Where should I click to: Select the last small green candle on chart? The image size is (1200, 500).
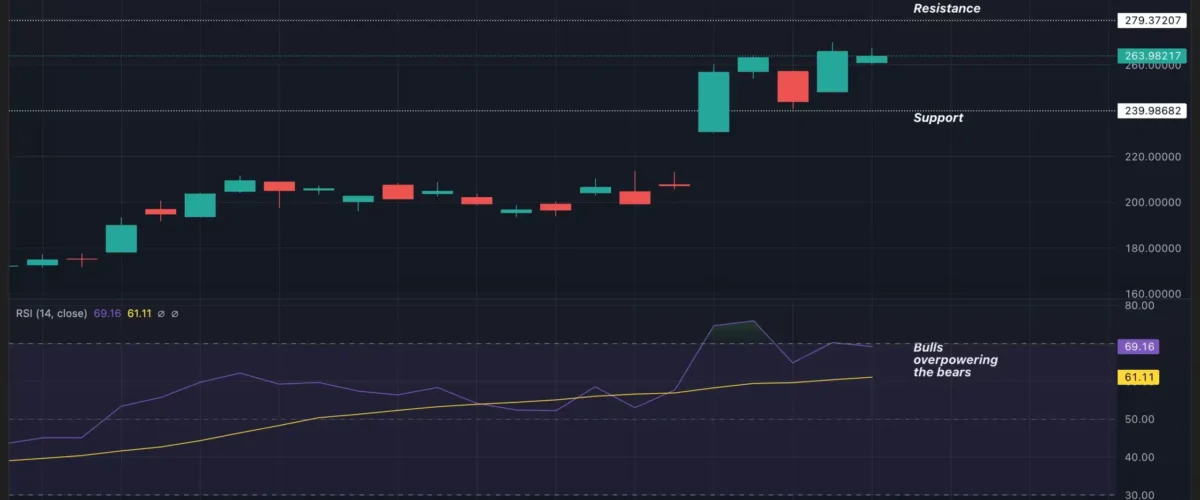(871, 59)
